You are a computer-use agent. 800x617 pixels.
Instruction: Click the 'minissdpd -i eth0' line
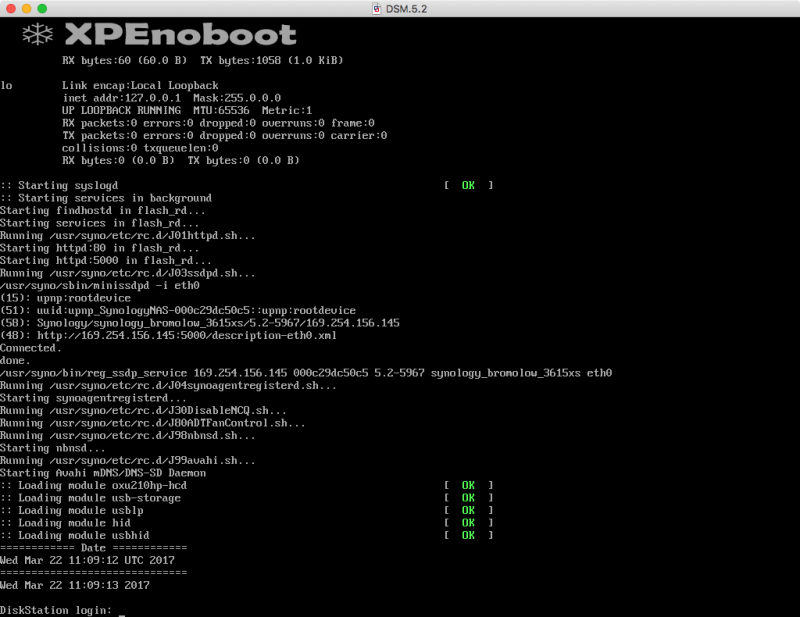tap(99, 285)
